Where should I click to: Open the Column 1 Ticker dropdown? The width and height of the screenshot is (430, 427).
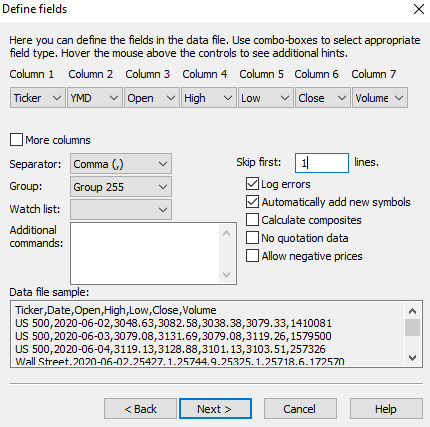tap(38, 98)
